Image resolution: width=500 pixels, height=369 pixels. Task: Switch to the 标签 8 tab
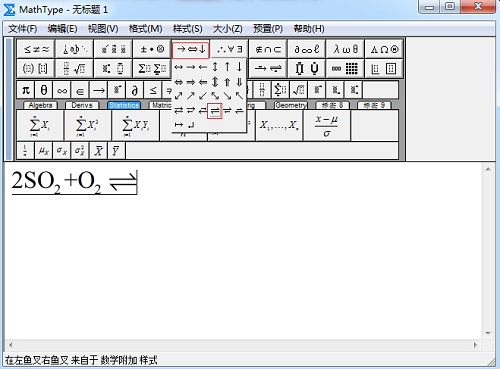(332, 105)
